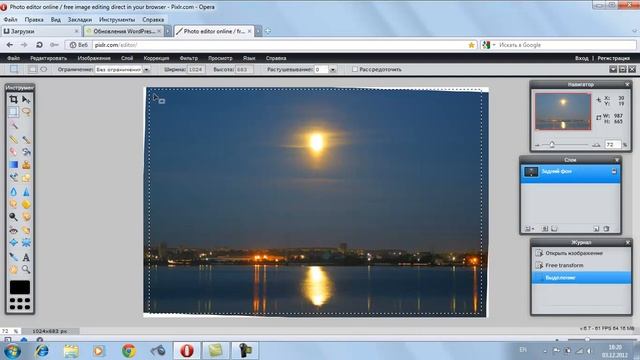
Task: Choose rectangular marquee shape in options bar
Action: tap(33, 69)
